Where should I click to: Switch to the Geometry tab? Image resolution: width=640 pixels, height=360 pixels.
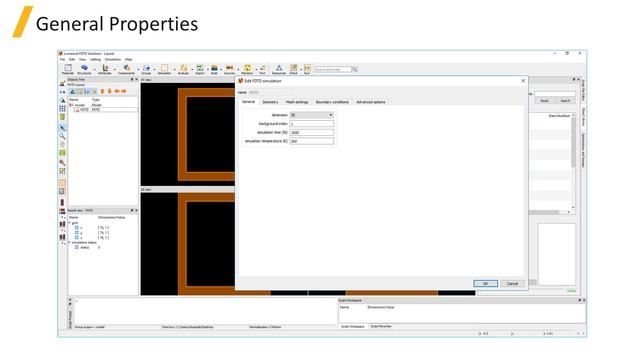coord(270,102)
